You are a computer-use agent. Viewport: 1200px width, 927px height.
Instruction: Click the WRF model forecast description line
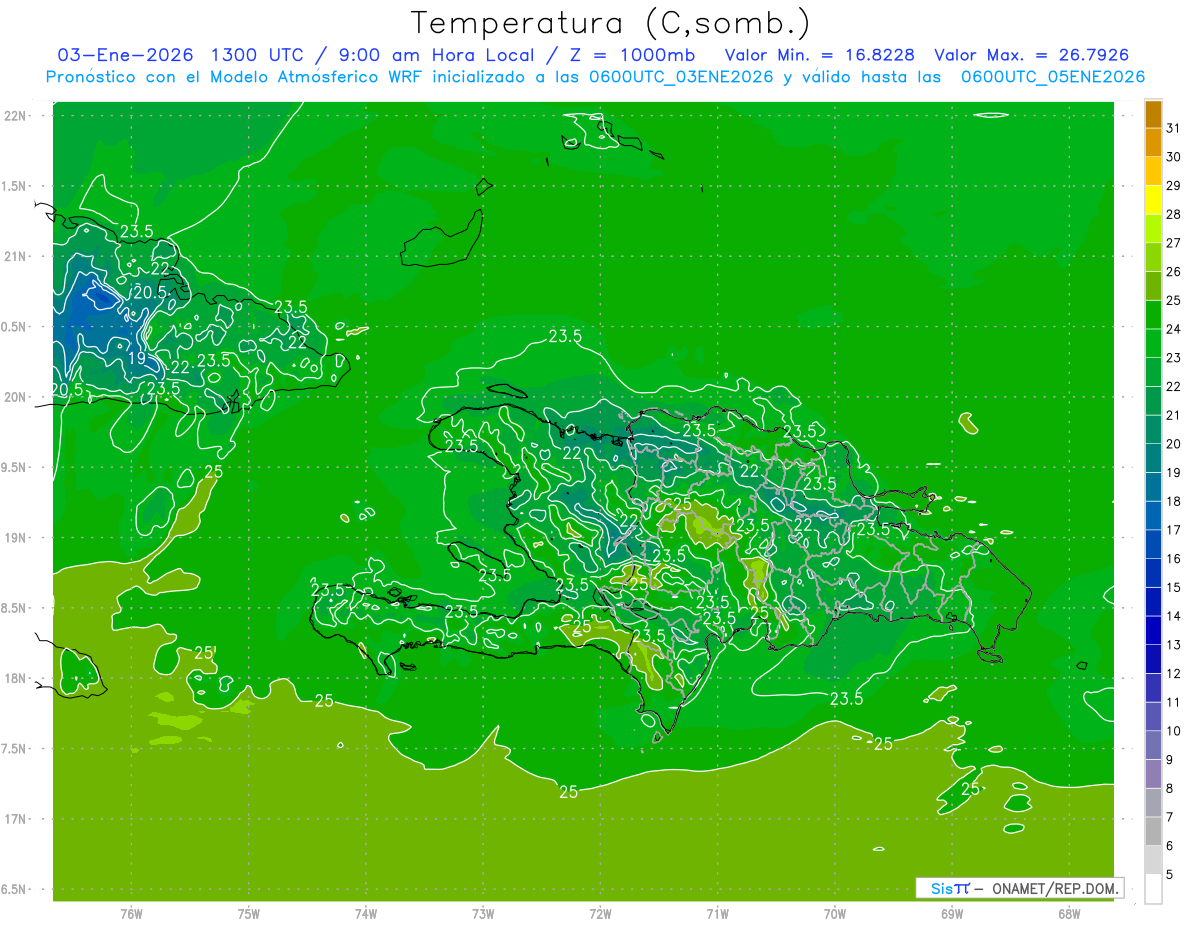click(x=595, y=77)
